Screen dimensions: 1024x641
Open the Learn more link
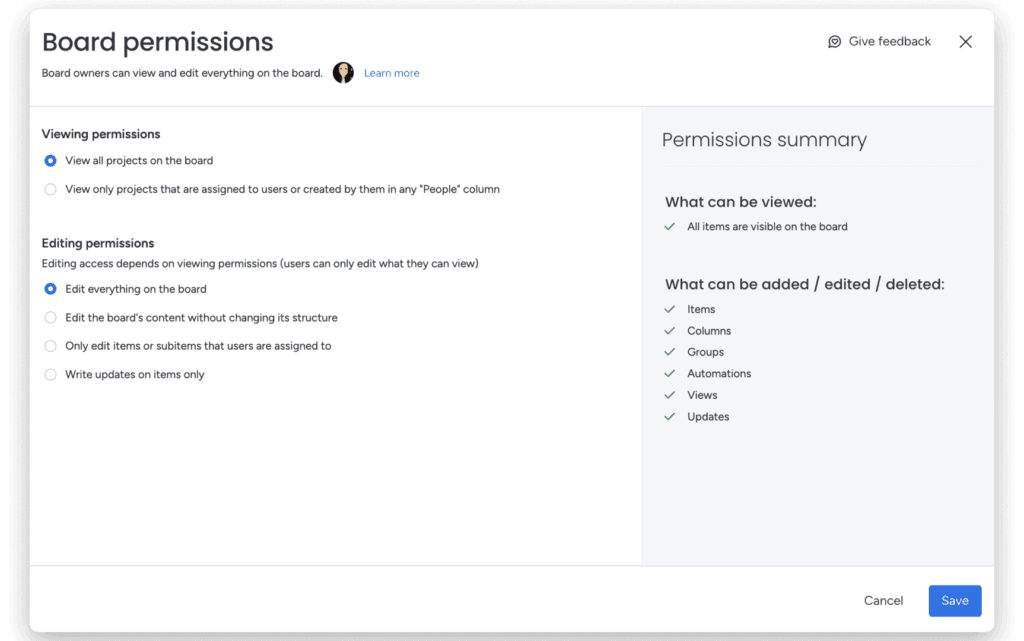click(x=391, y=73)
